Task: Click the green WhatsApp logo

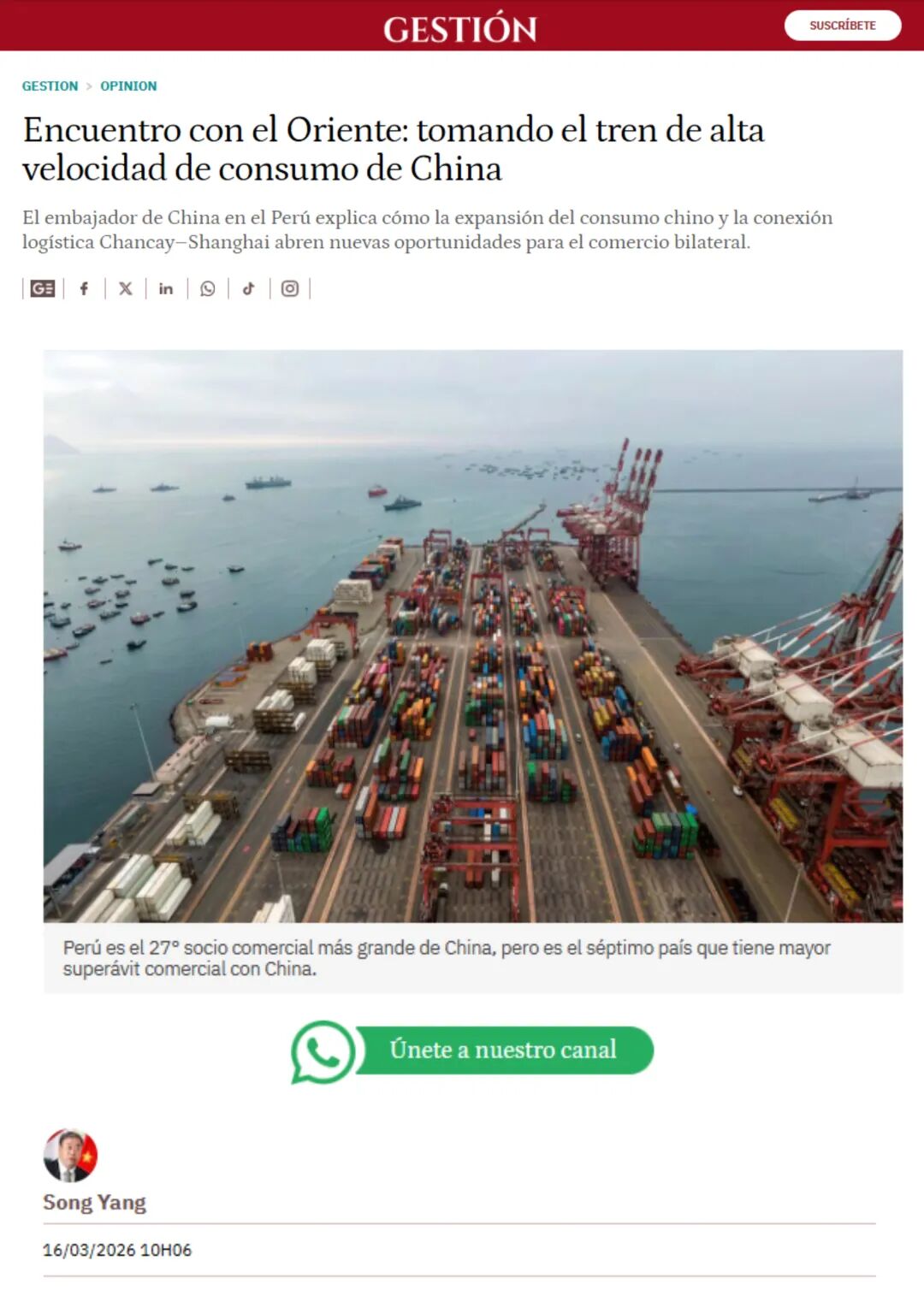Action: tap(323, 1051)
